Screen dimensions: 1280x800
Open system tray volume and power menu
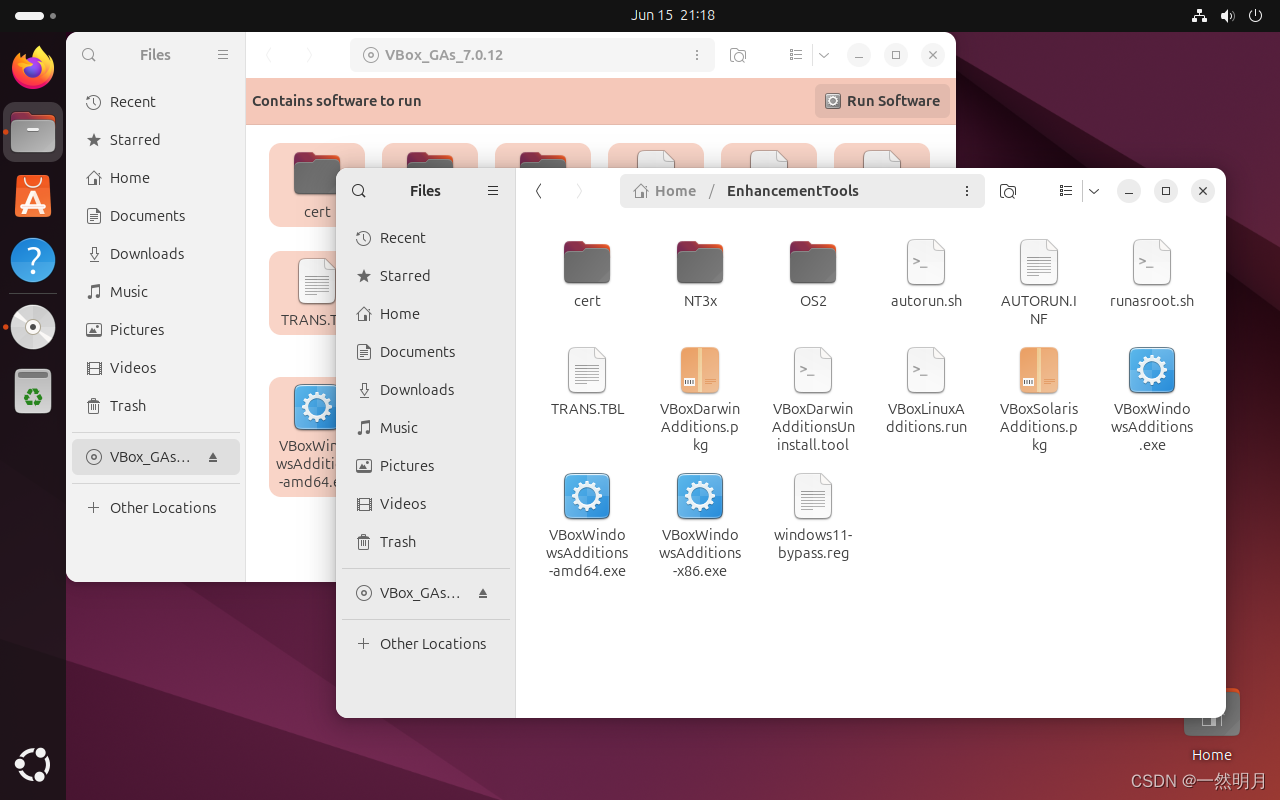point(1228,15)
